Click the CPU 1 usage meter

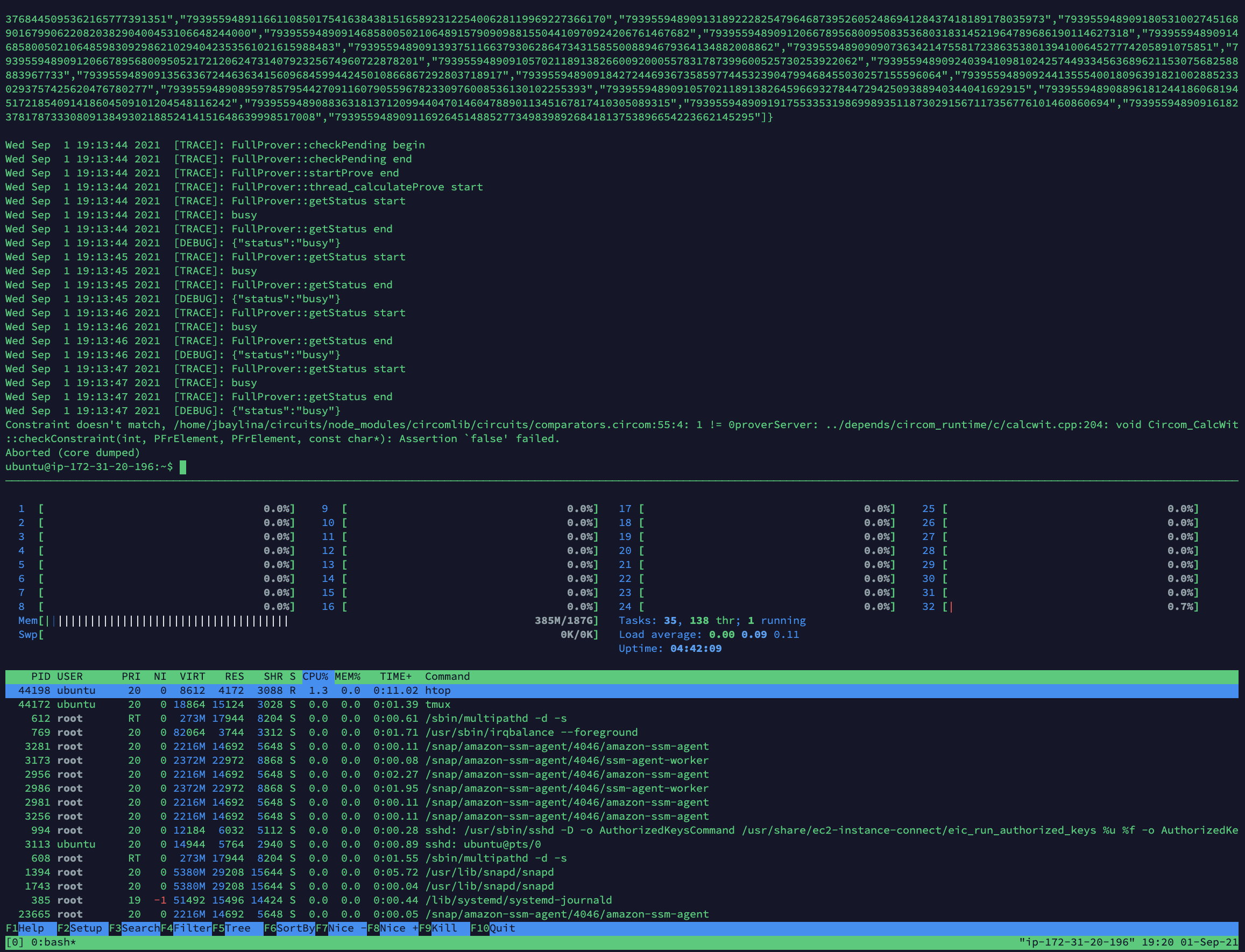(x=157, y=509)
